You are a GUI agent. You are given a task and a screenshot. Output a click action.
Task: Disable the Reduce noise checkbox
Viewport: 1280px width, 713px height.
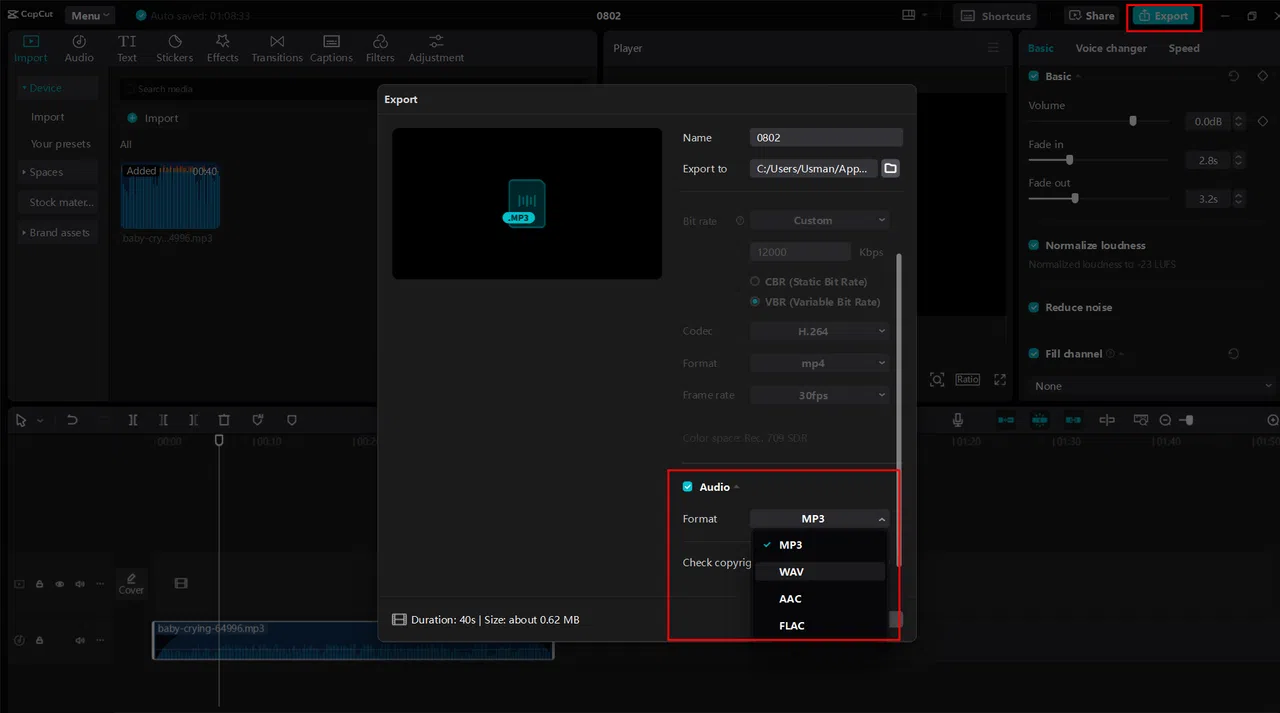pyautogui.click(x=1034, y=307)
